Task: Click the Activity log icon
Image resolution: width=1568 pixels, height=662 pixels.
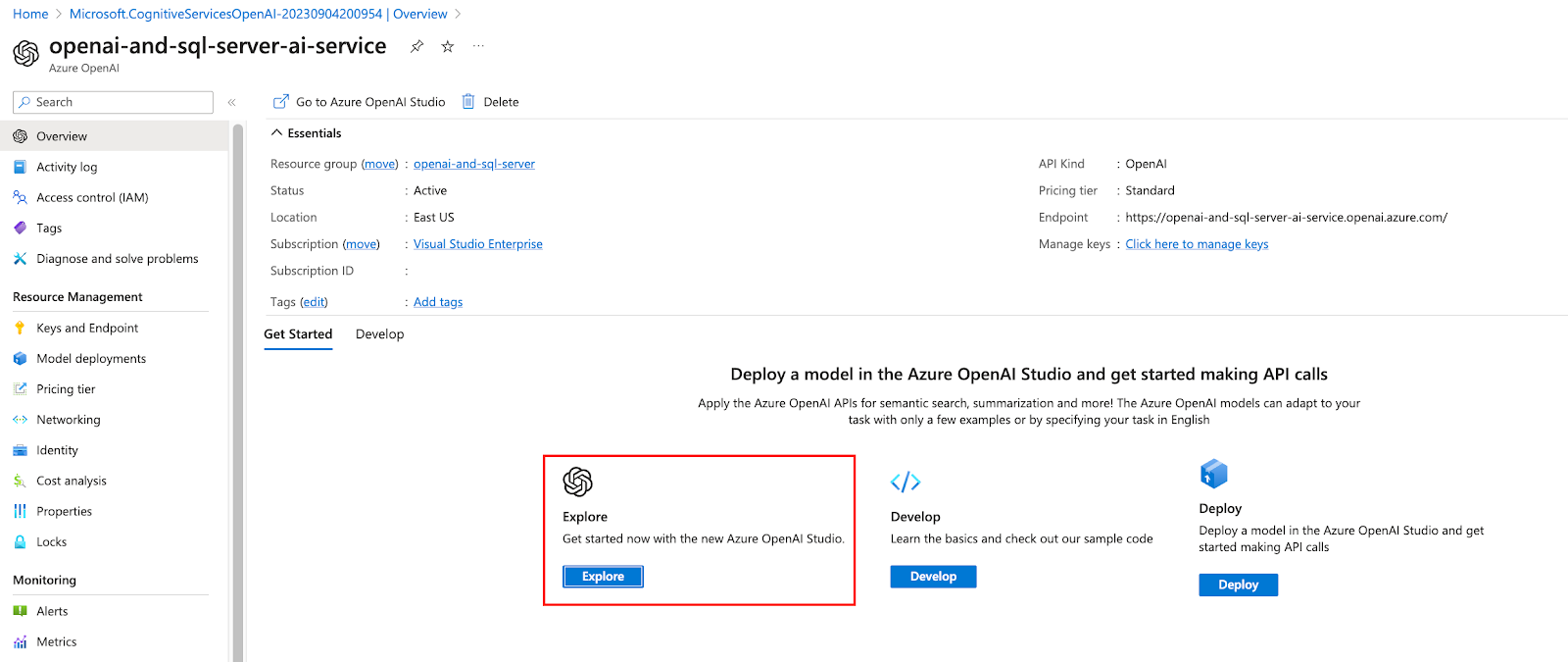Action: coord(20,167)
